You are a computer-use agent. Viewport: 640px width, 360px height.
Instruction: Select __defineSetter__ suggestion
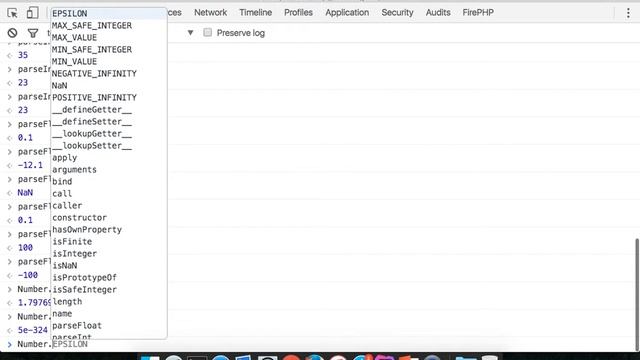[x=109, y=122]
